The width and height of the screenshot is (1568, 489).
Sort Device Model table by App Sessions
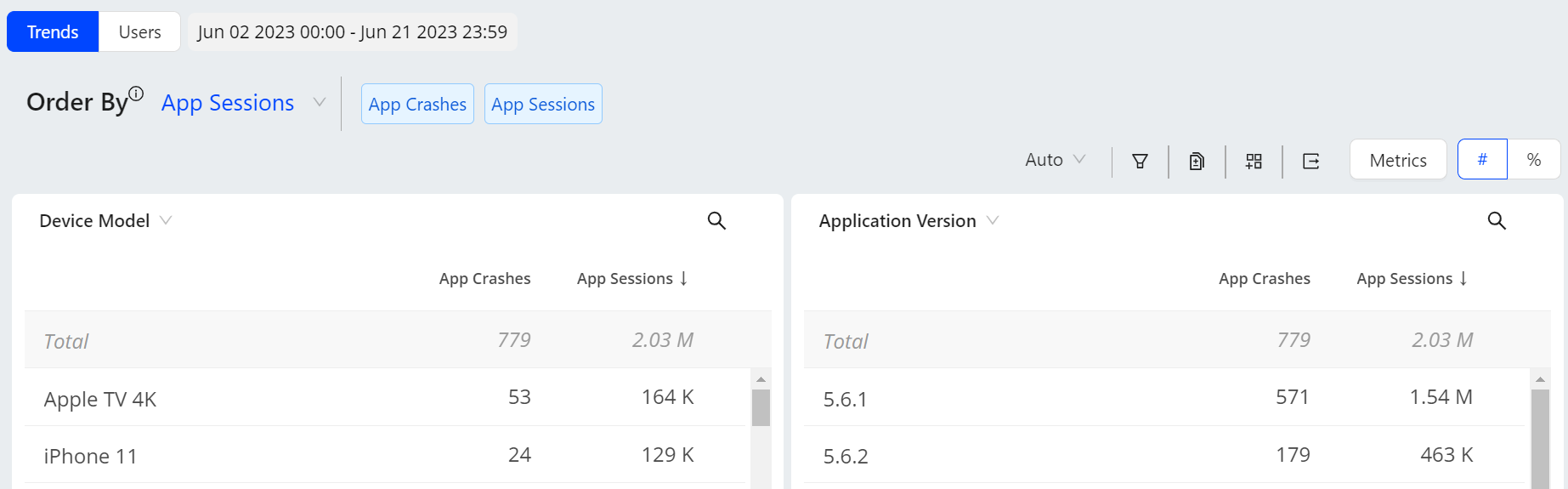coord(632,278)
